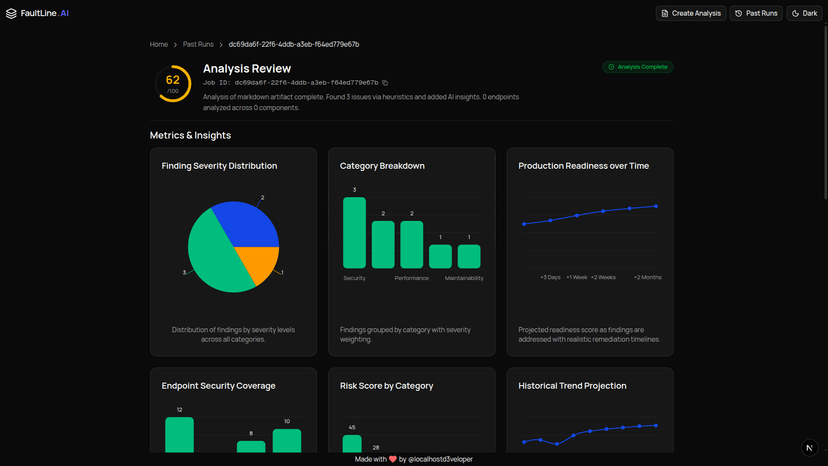Navigate to Past Runs breadcrumb link
Screen dimensions: 828x466
[x=198, y=45]
